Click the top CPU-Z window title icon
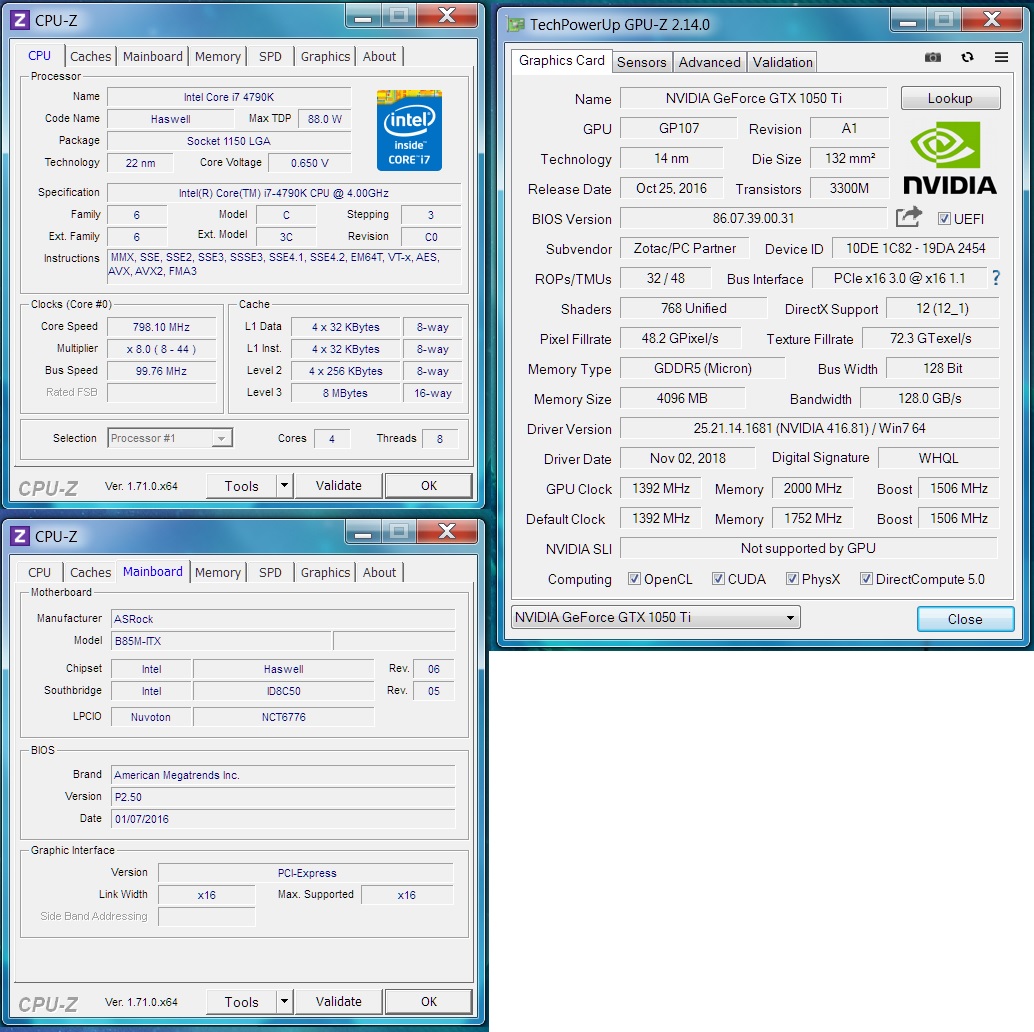The image size is (1034, 1032). click(x=20, y=20)
